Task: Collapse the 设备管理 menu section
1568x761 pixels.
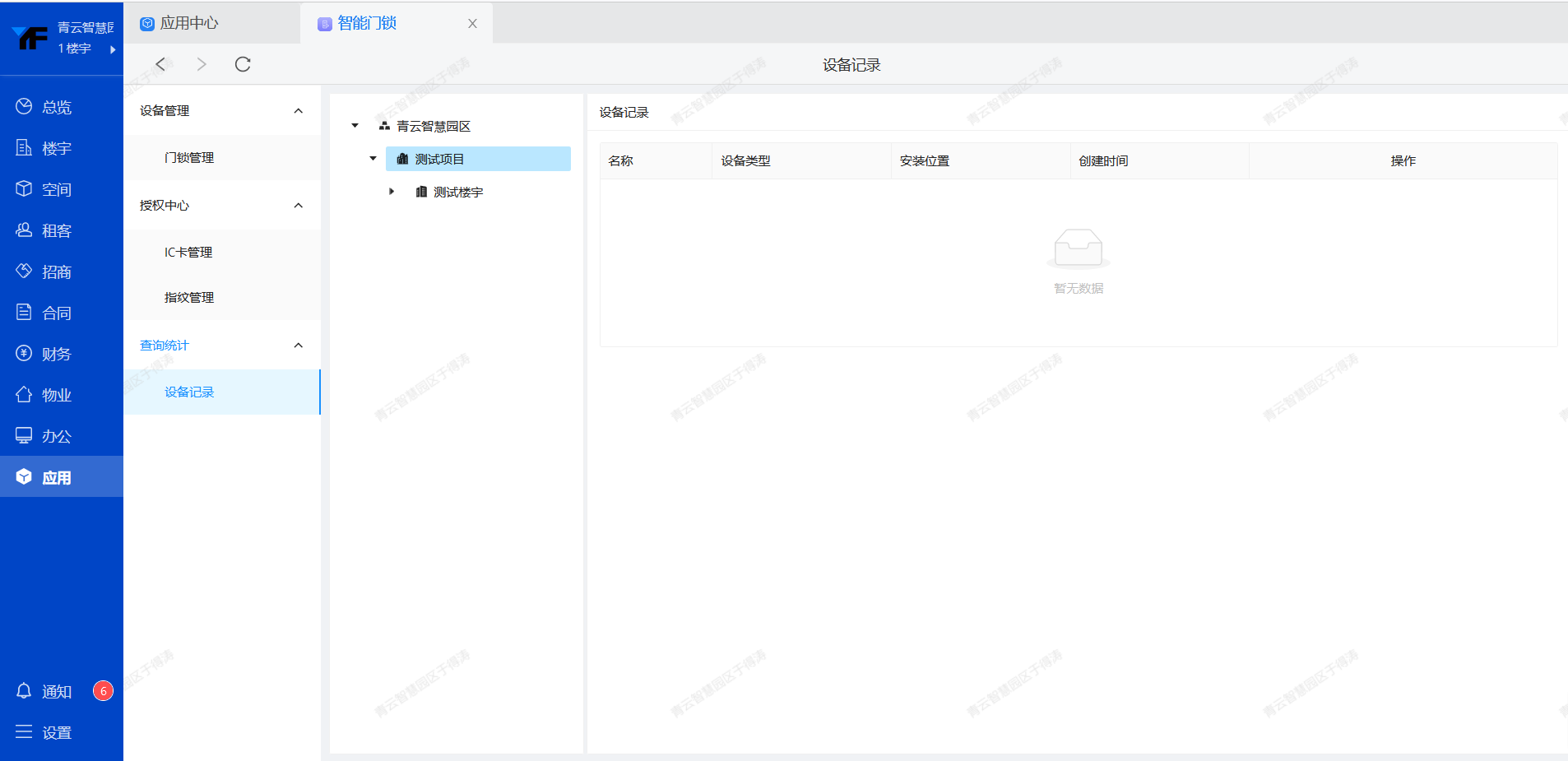Action: pos(298,111)
